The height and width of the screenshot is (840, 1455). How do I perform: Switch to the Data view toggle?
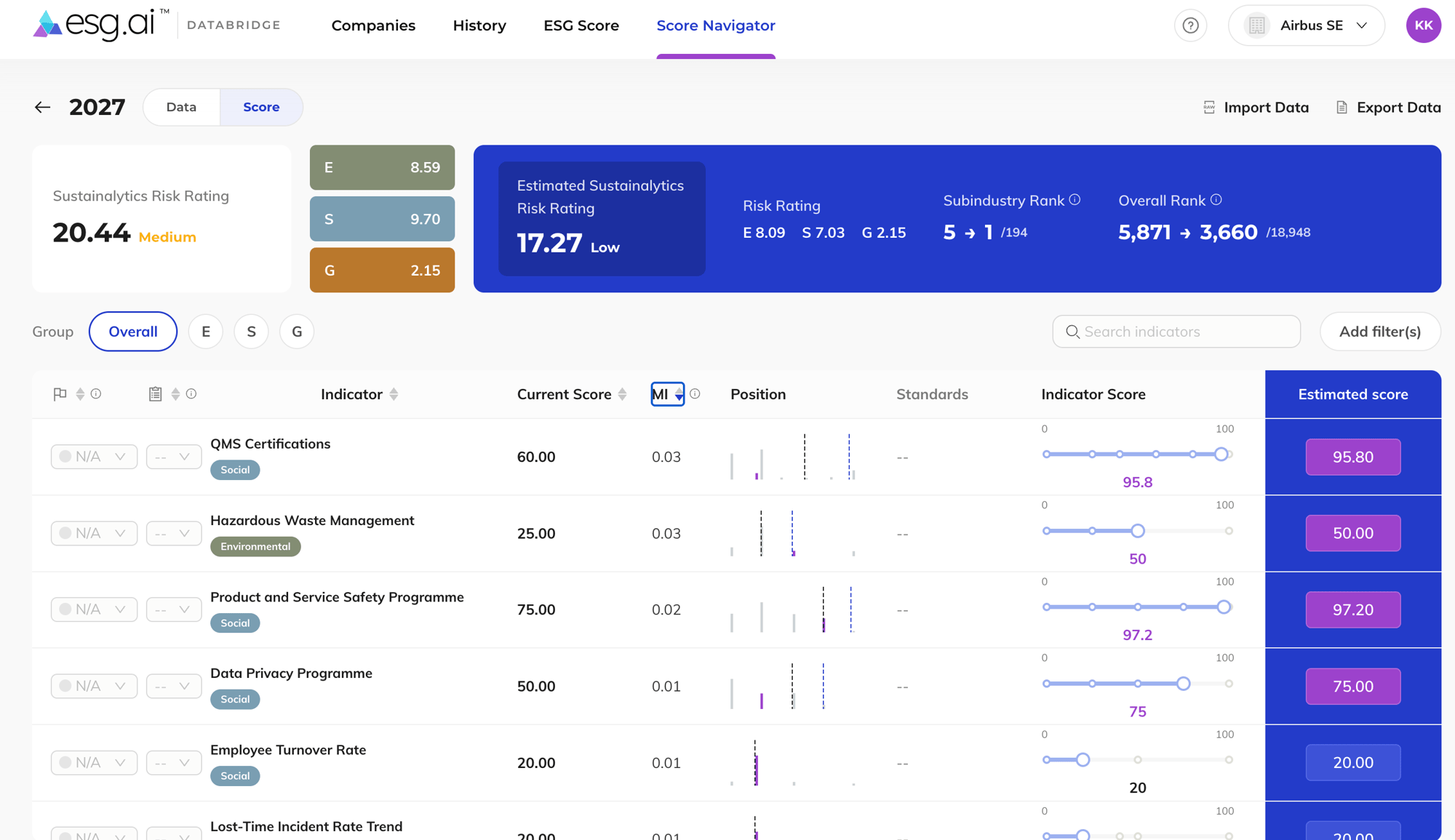tap(181, 107)
